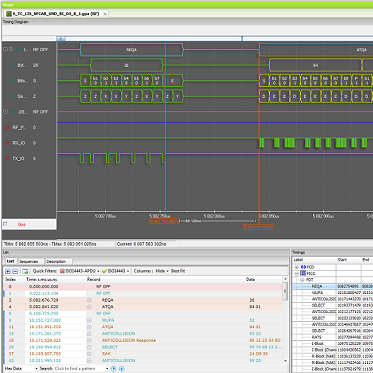
Task: Click the second blue search navigation icon
Action: coord(122,369)
